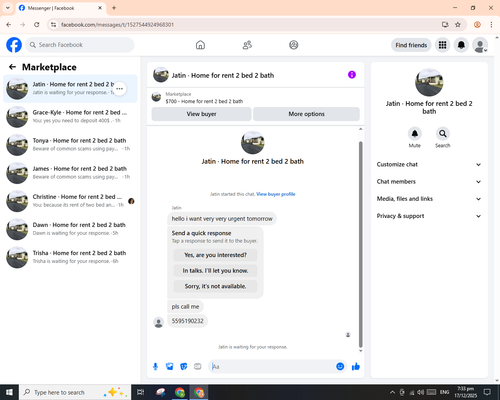
Task: Send quick response 'In talks. I'll let you know.'
Action: pos(215,271)
